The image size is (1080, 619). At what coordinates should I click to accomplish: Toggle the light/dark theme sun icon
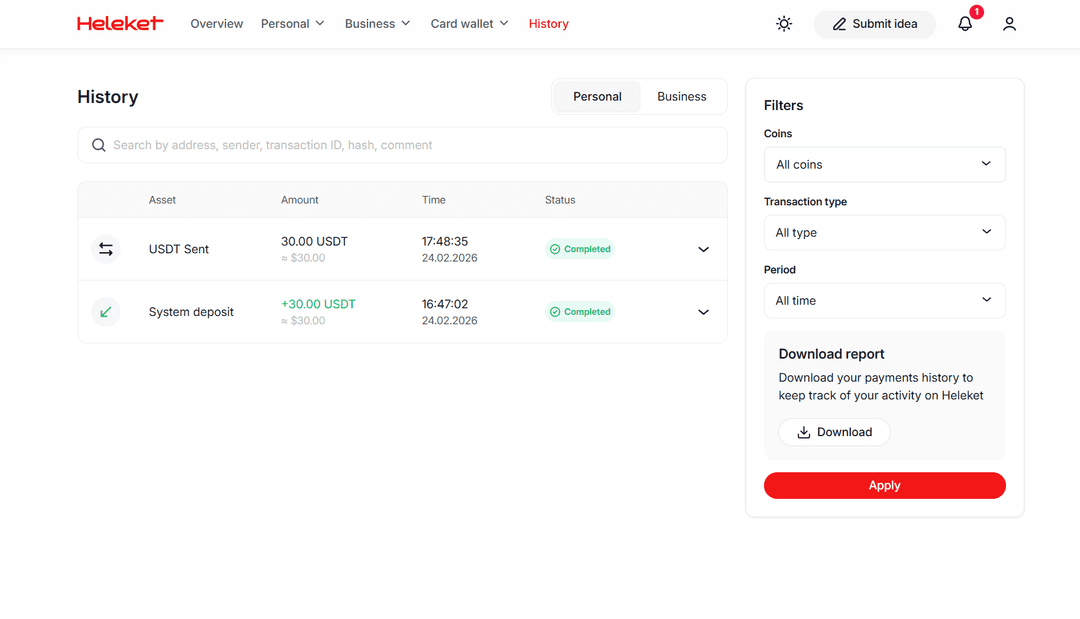pyautogui.click(x=784, y=24)
